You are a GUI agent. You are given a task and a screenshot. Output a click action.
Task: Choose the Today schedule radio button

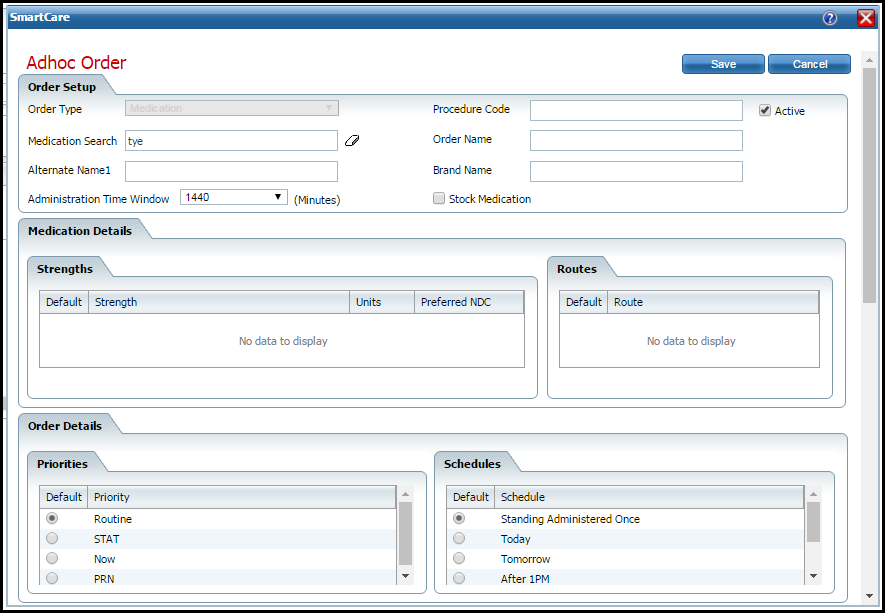(459, 538)
